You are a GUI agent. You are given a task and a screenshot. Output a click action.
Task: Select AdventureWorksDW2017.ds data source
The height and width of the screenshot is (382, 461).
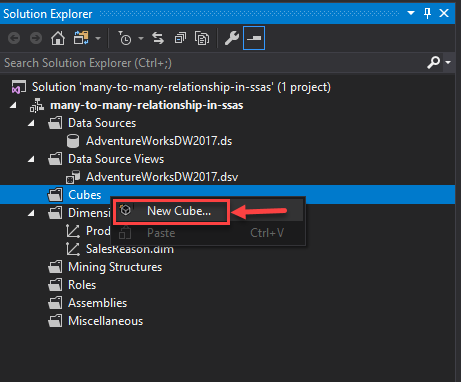[x=159, y=141]
